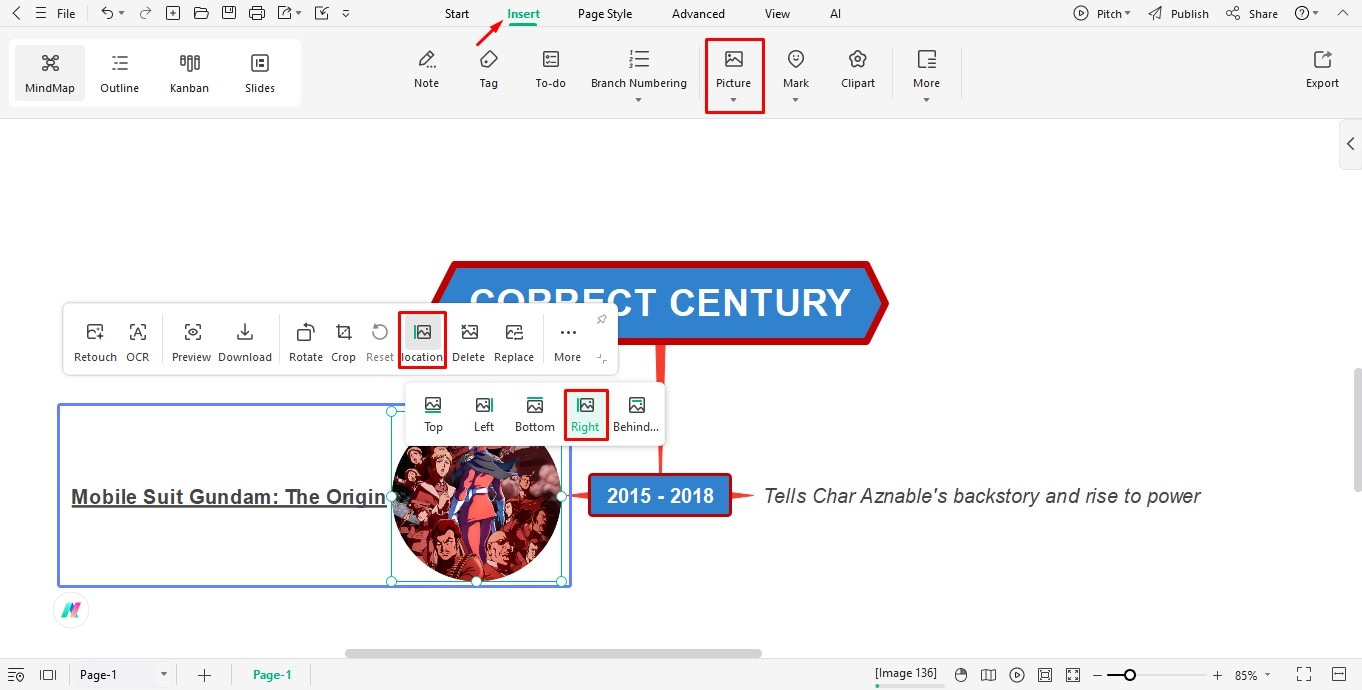Image resolution: width=1362 pixels, height=690 pixels.
Task: Switch to the Start tab
Action: [457, 14]
